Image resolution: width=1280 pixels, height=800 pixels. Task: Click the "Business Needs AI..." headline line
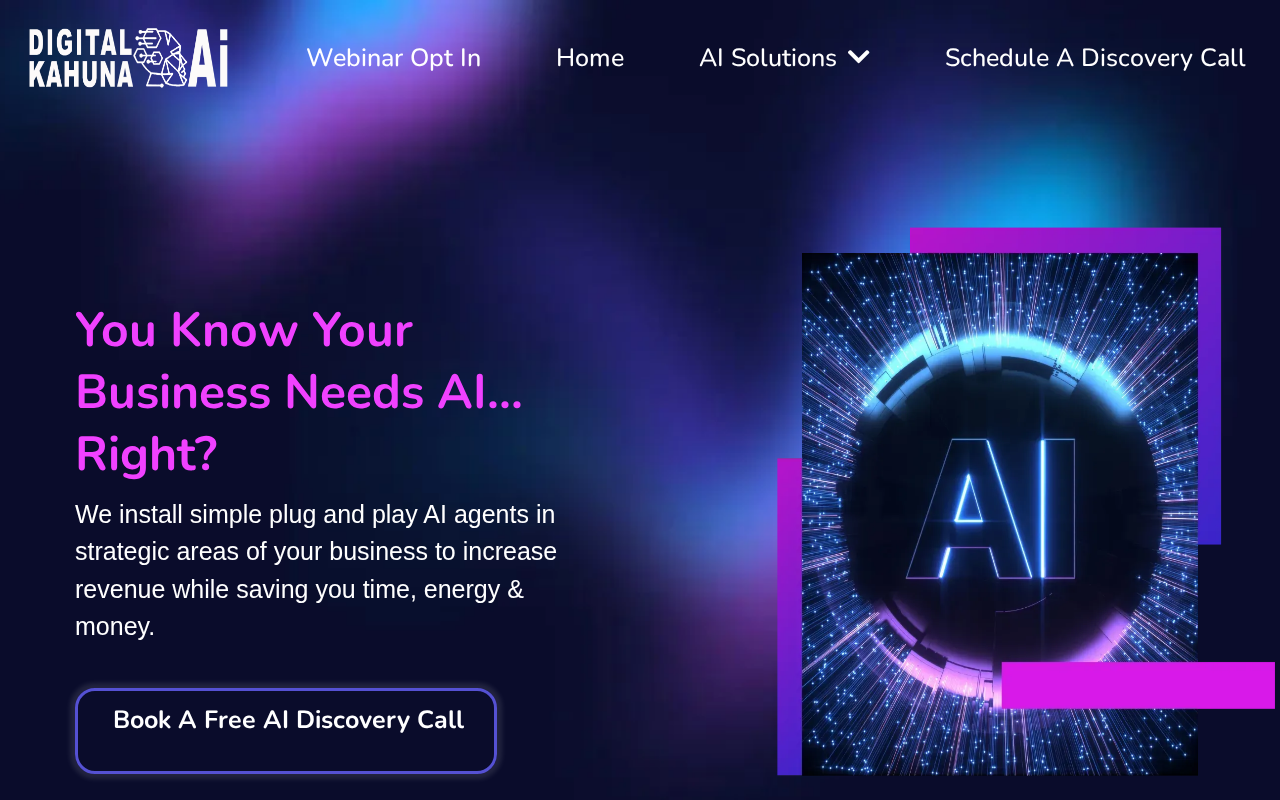[299, 392]
